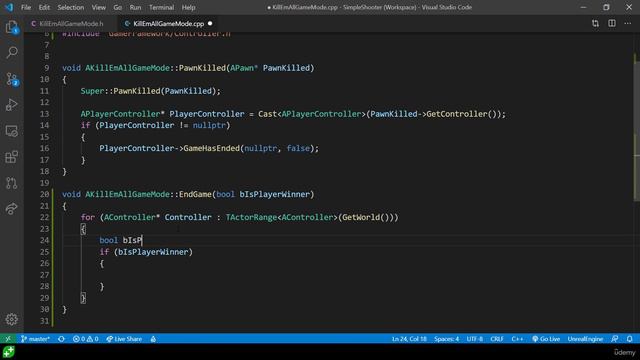Change CRLF end of line sequence

click(x=497, y=339)
